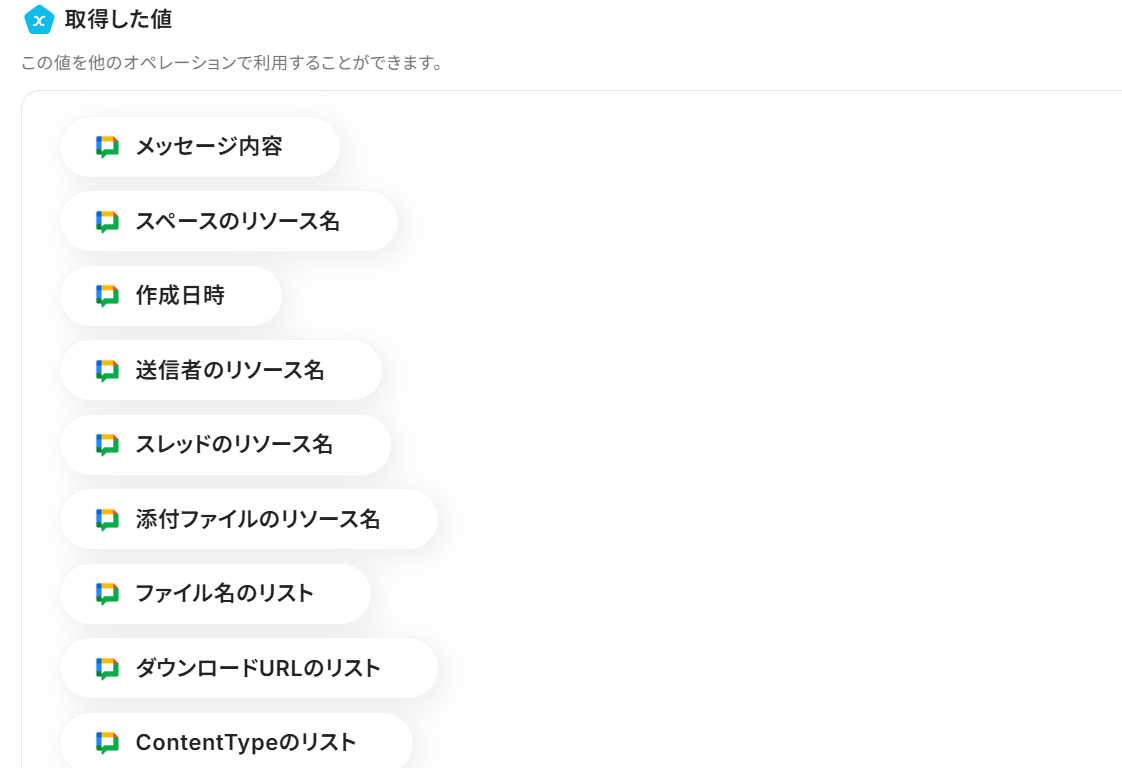
Task: Click the Google Chat icon beside 作成日時
Action: coord(107,296)
